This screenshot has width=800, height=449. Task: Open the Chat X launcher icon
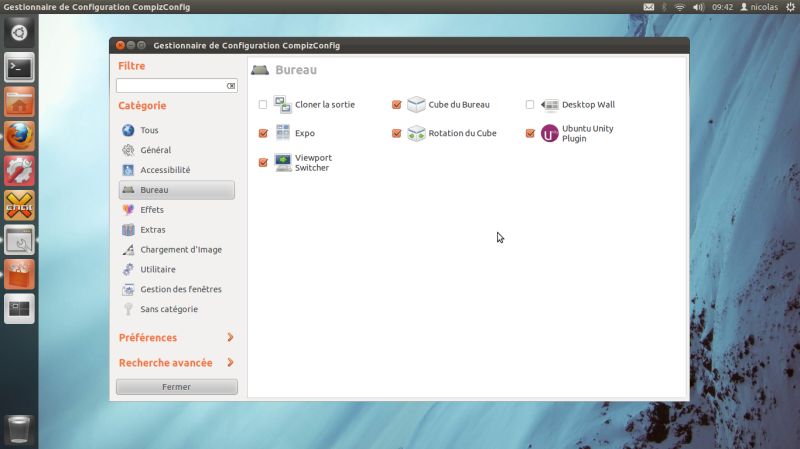point(19,206)
